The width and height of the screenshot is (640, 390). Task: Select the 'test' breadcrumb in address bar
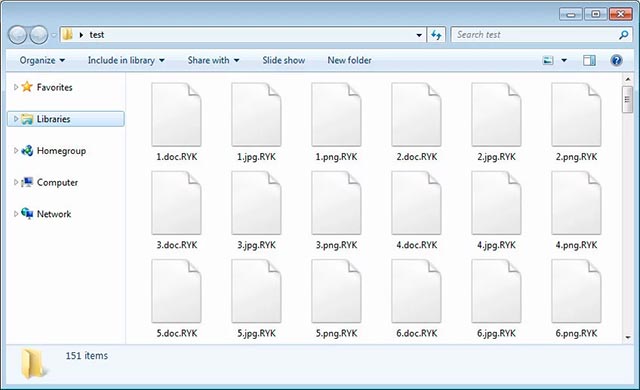(x=97, y=35)
